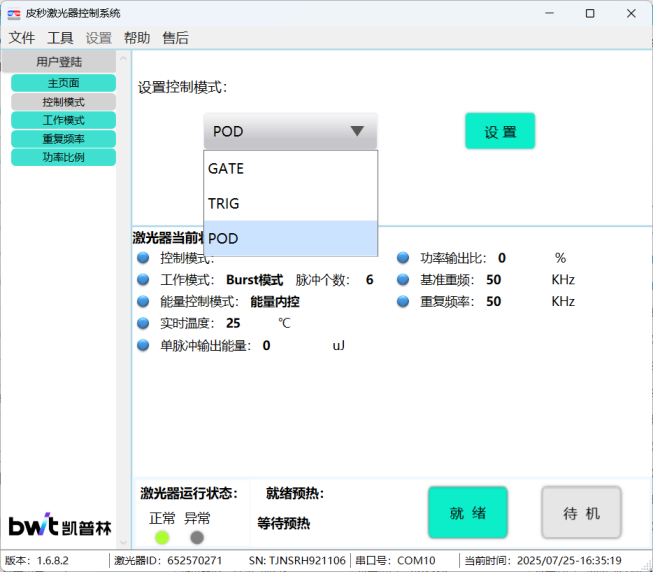Open the 工具 menu
Image resolution: width=653 pixels, height=572 pixels.
coord(60,38)
